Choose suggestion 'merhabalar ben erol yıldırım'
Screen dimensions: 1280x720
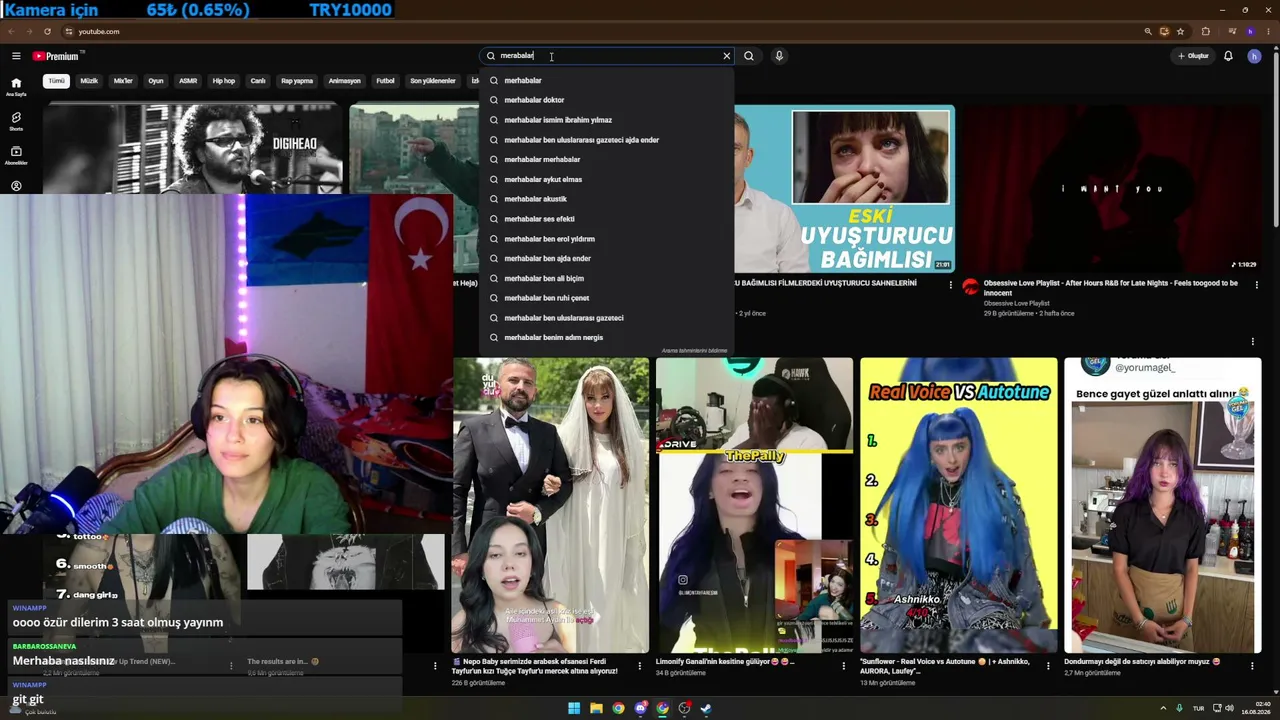tap(606, 239)
